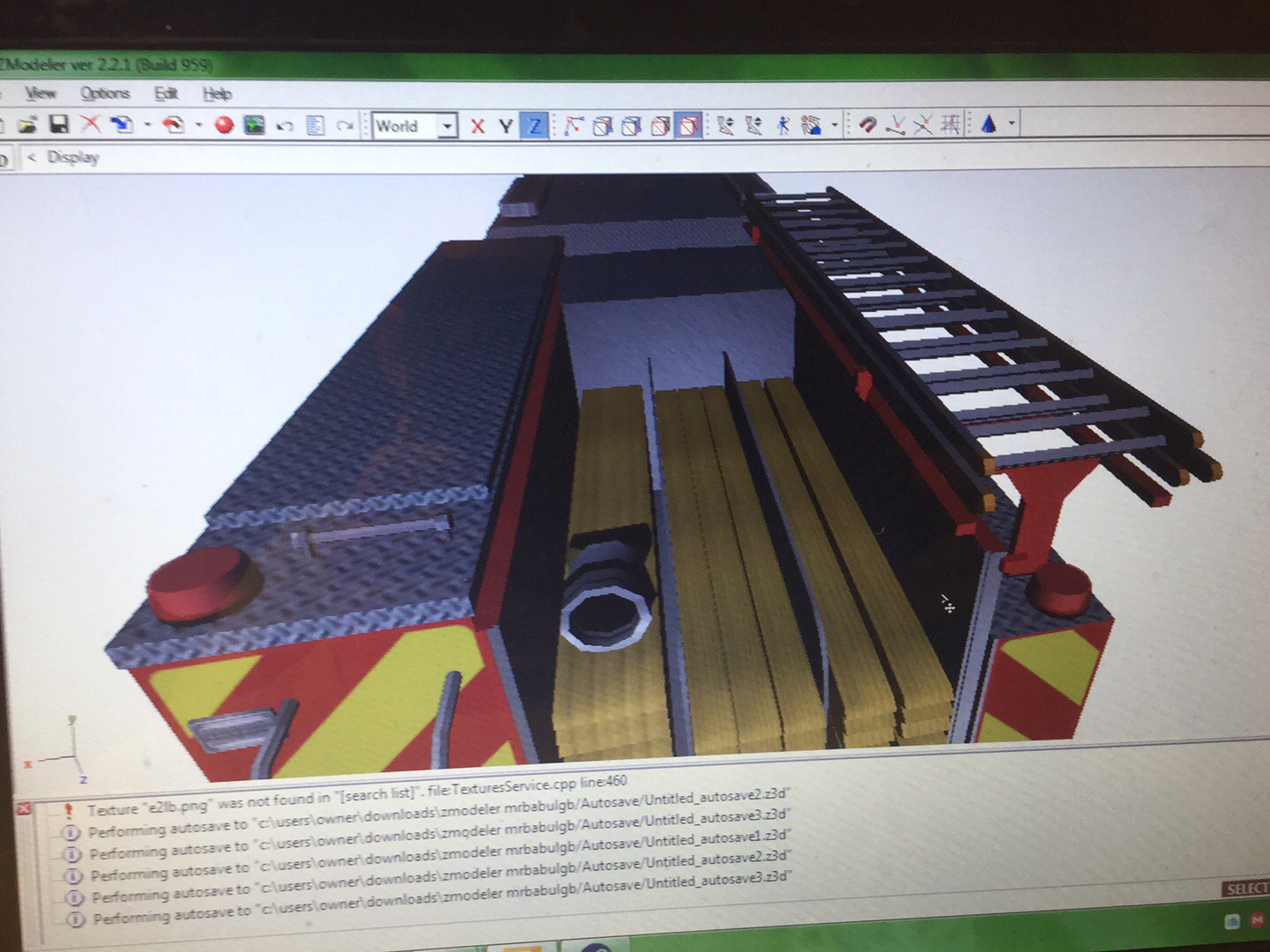
Task: Expand the Import dropdown arrow
Action: [x=146, y=125]
